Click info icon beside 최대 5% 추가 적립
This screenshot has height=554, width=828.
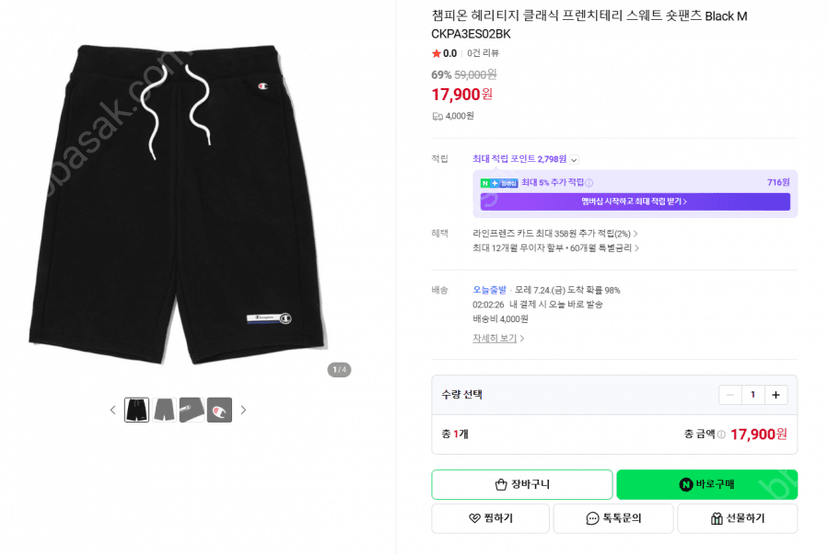589,183
